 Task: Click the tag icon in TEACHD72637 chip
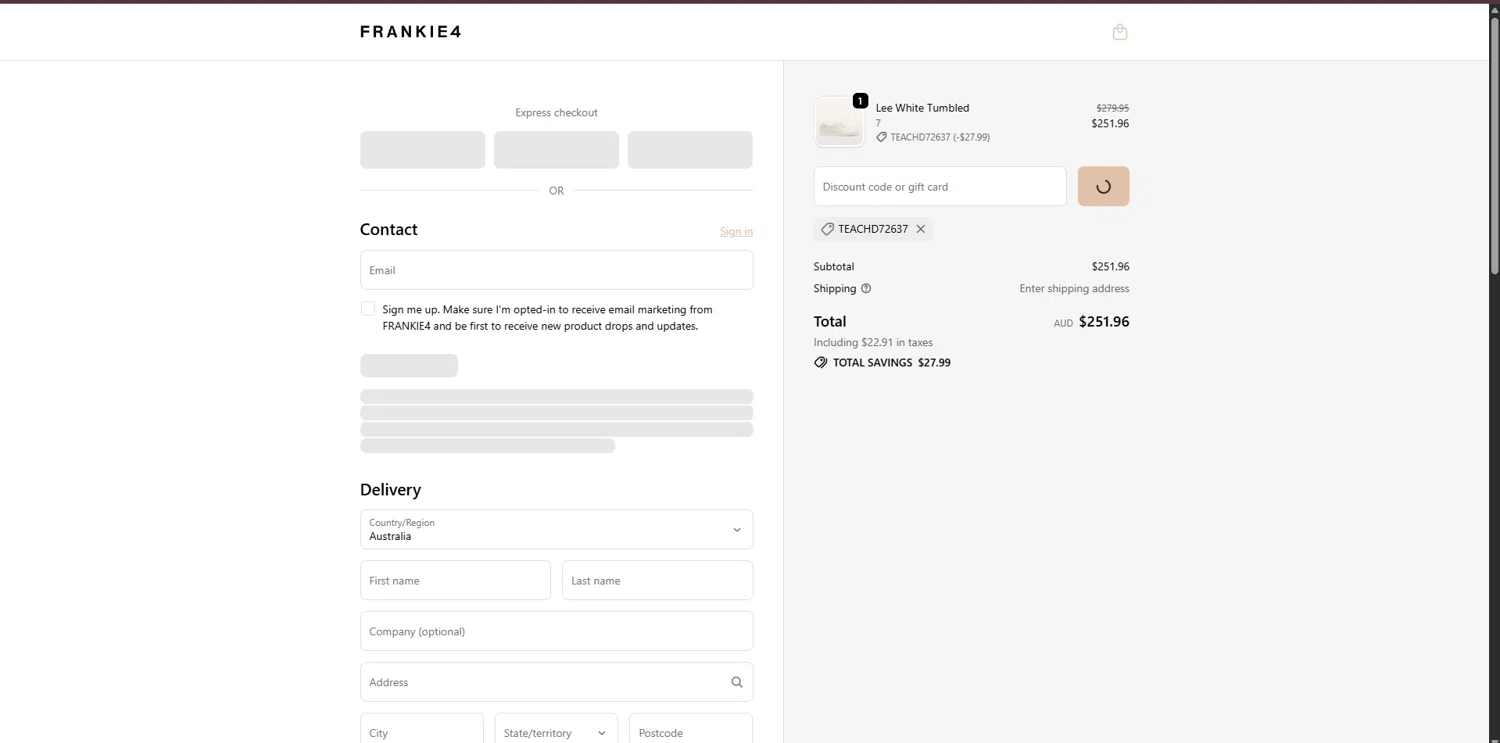click(x=827, y=229)
